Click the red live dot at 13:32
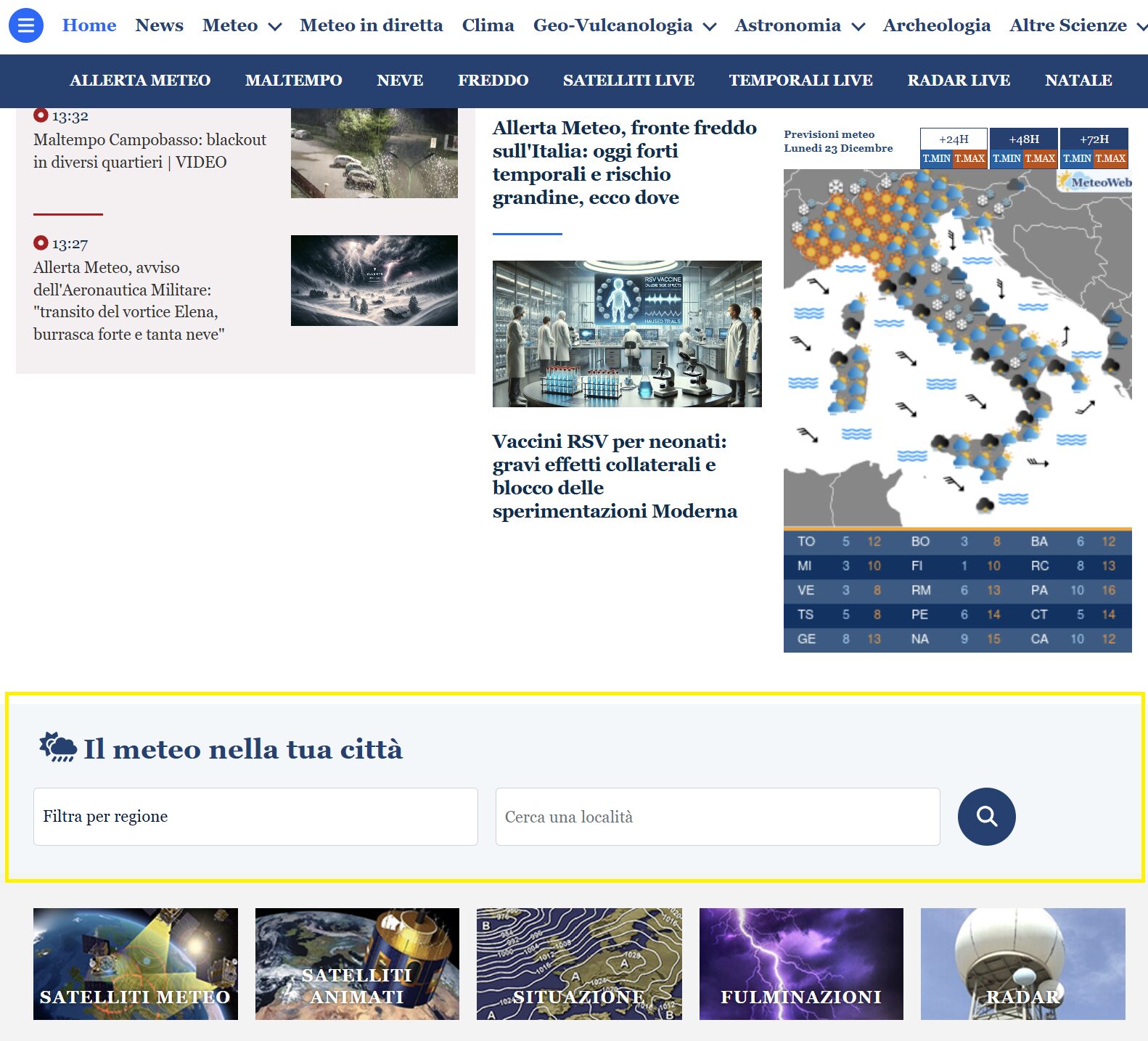This screenshot has width=1148, height=1041. pos(41,115)
